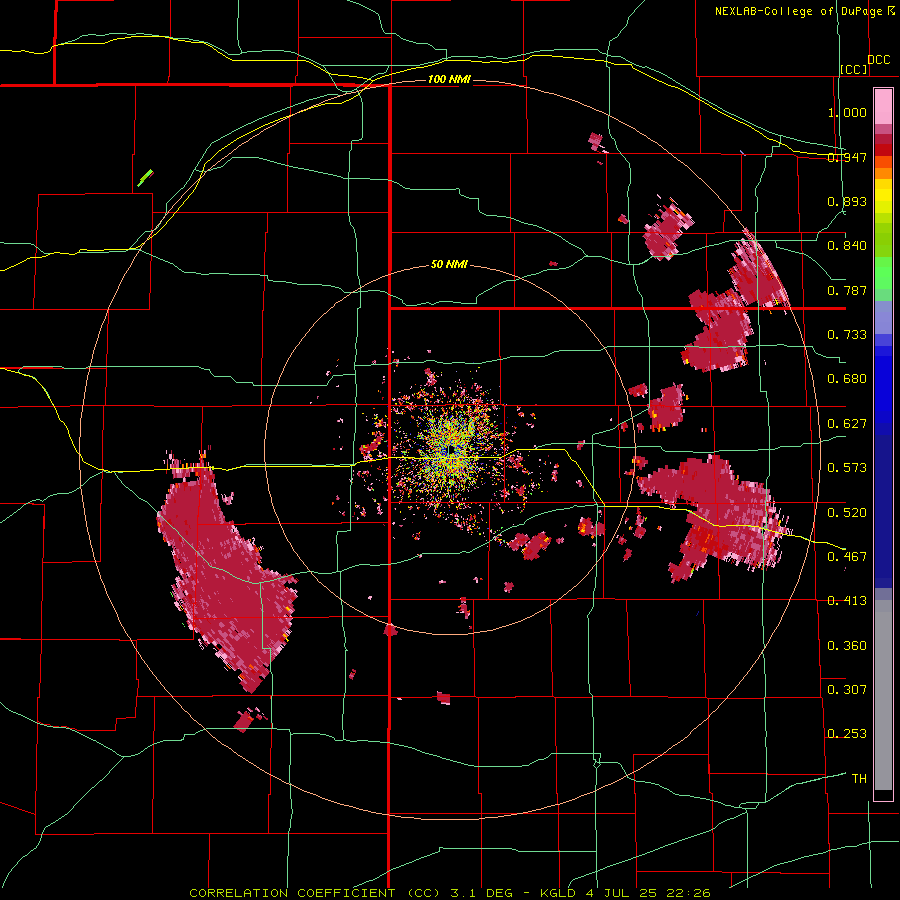Screen dimensions: 900x900
Task: Select the 0.680 scale value
Action: (x=847, y=379)
